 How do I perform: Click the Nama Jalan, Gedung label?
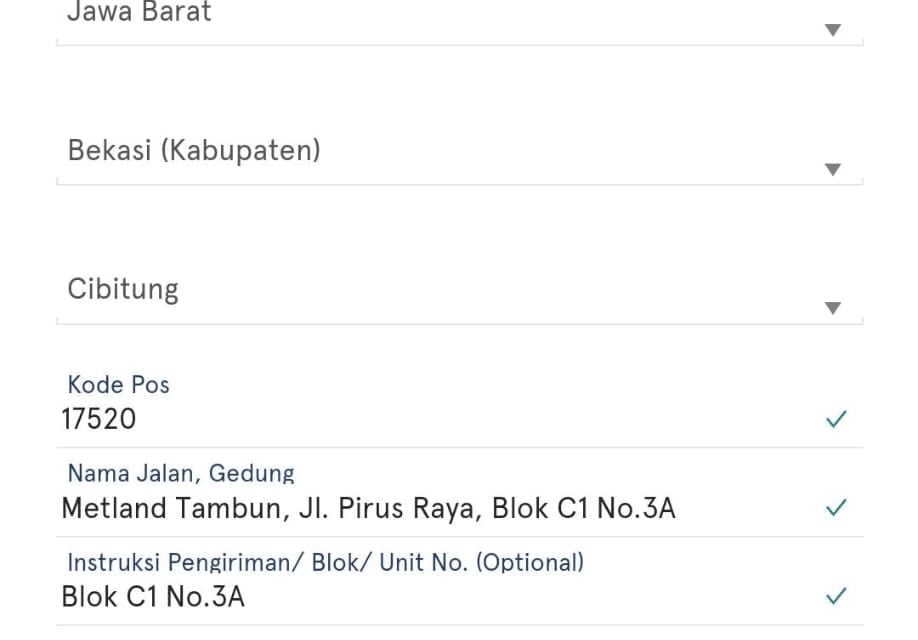click(x=181, y=473)
